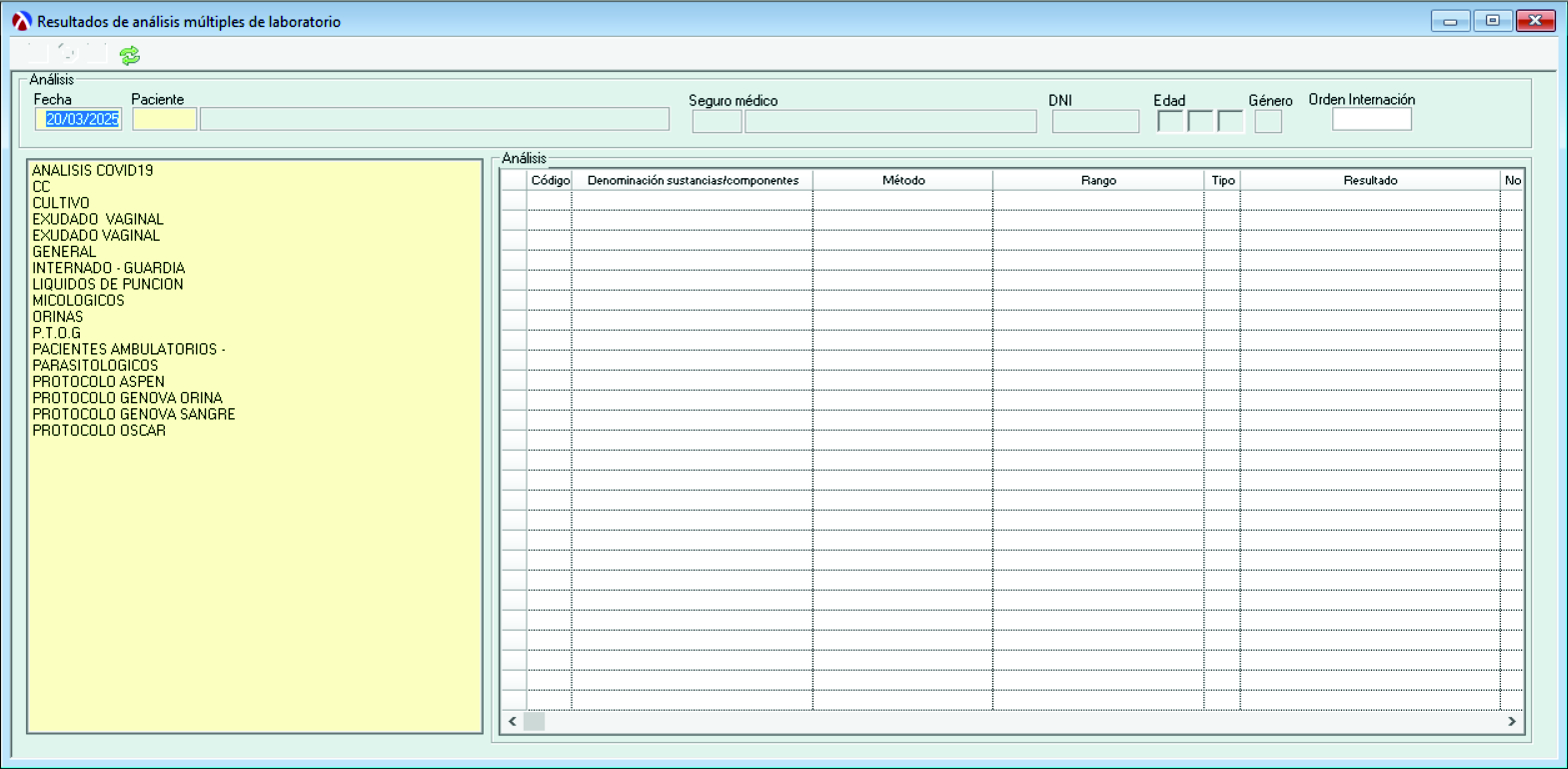Select PROTOCOLO GENOVA SANGRE entry
This screenshot has height=769, width=1568.
click(x=134, y=414)
